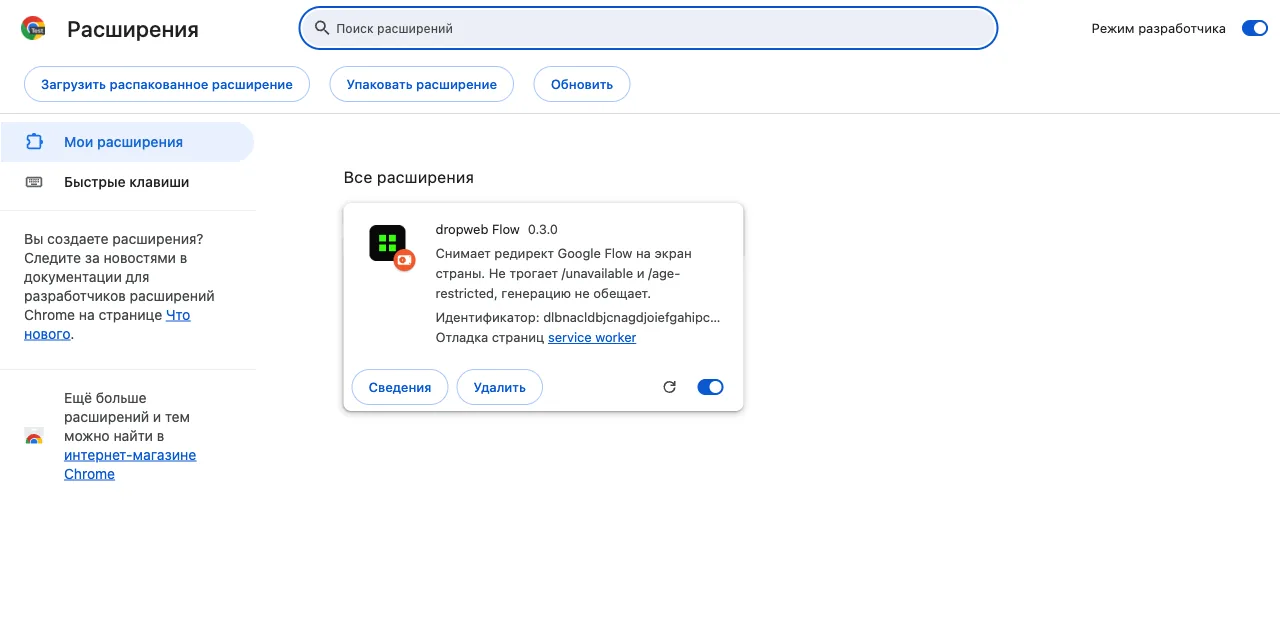
Task: Click the Chrome Web Store icon in sidebar
Action: pyautogui.click(x=34, y=436)
